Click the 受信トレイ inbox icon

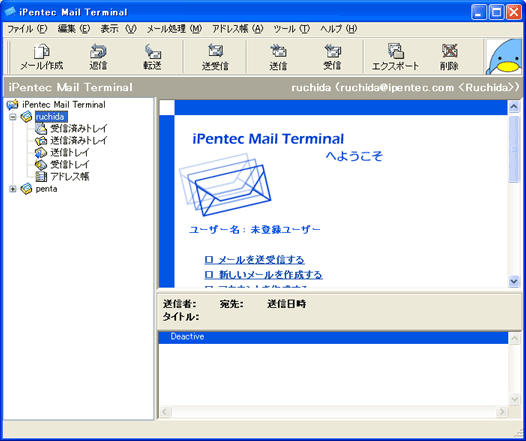41,165
